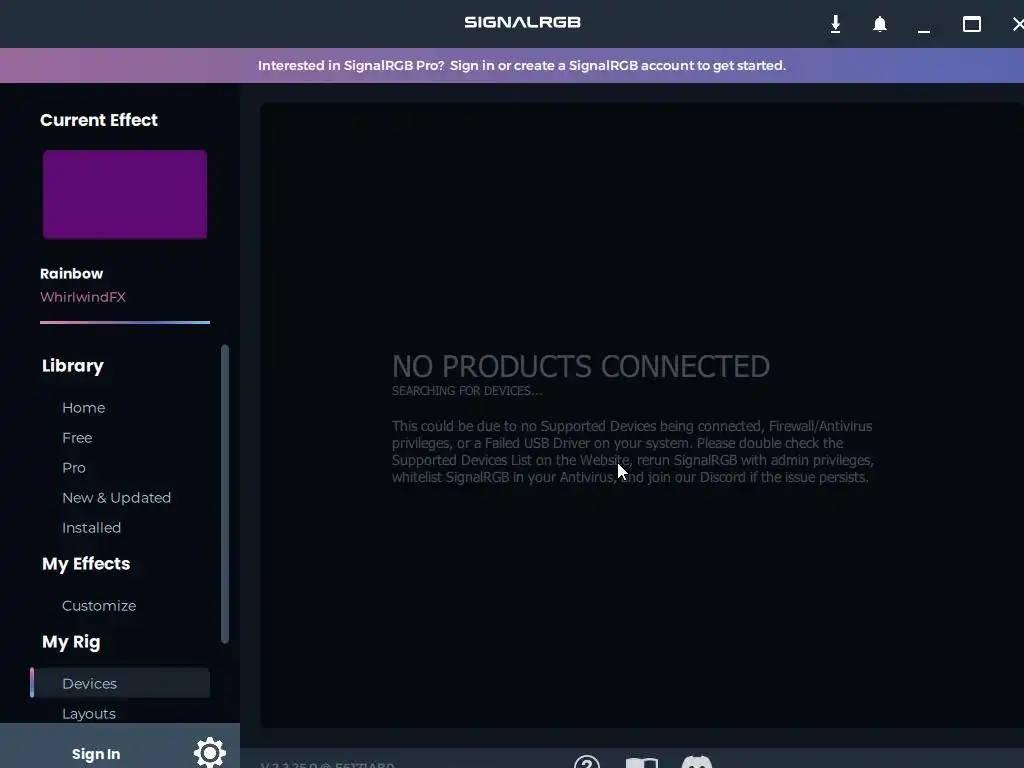This screenshot has width=1024, height=768.
Task: Go to Library Home
Action: pos(84,408)
